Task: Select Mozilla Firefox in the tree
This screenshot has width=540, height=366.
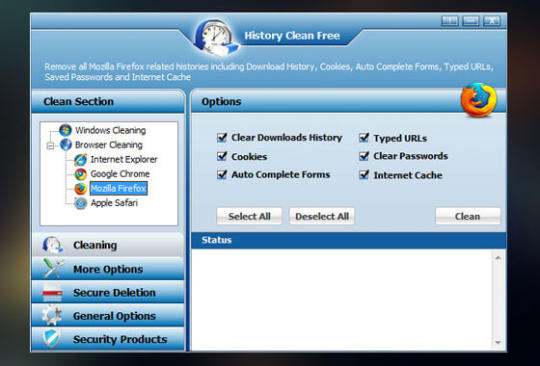Action: (118, 188)
